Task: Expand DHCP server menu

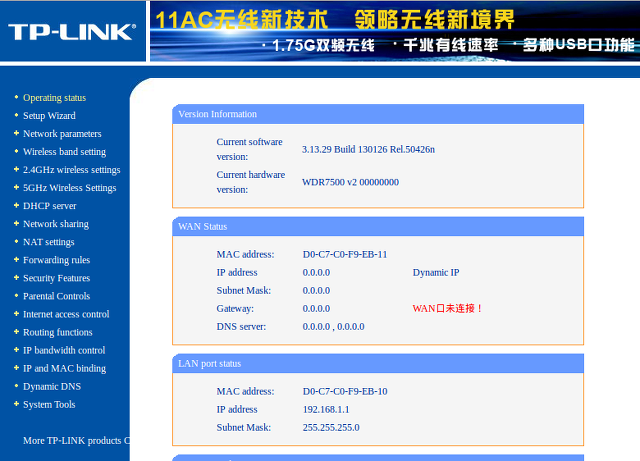Action: 49,206
